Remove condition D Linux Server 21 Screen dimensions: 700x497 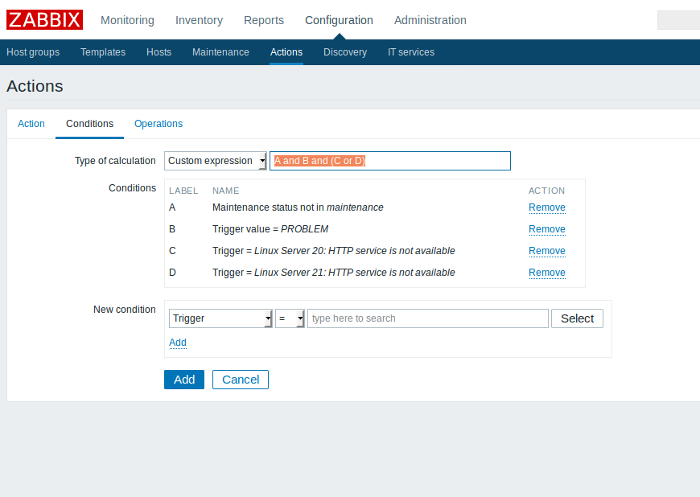(x=547, y=272)
